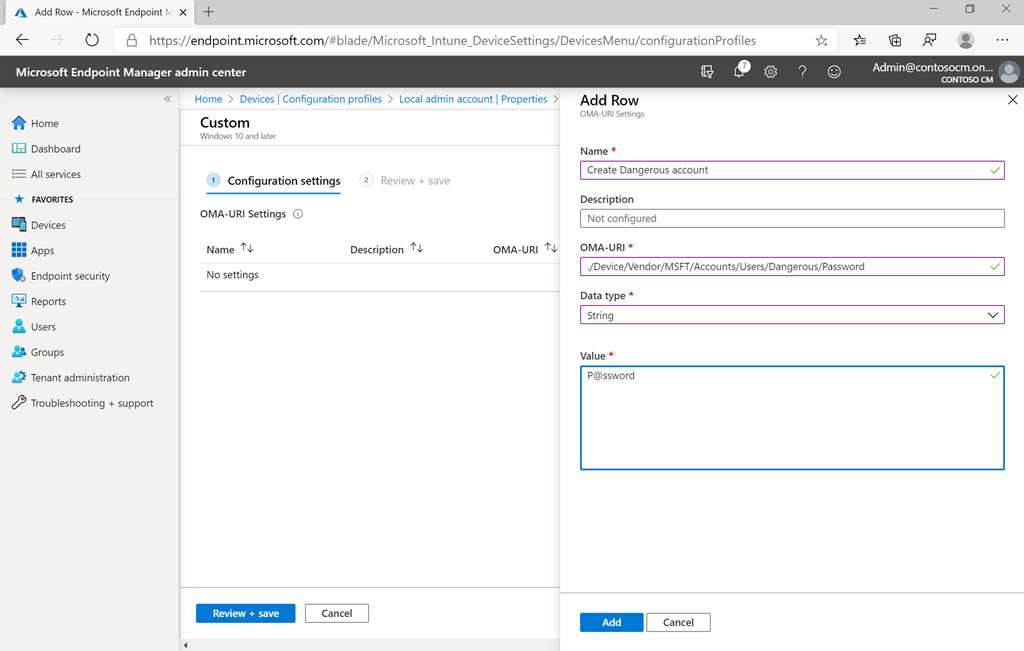
Task: Click the Description input field
Action: point(792,218)
